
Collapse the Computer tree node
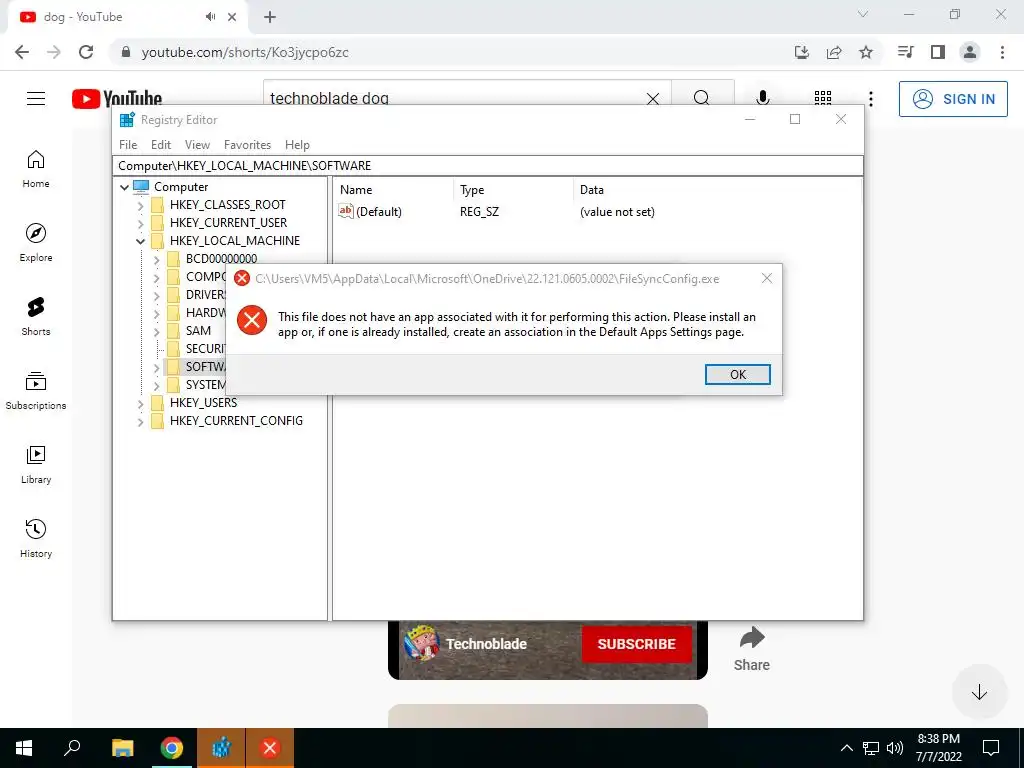124,187
